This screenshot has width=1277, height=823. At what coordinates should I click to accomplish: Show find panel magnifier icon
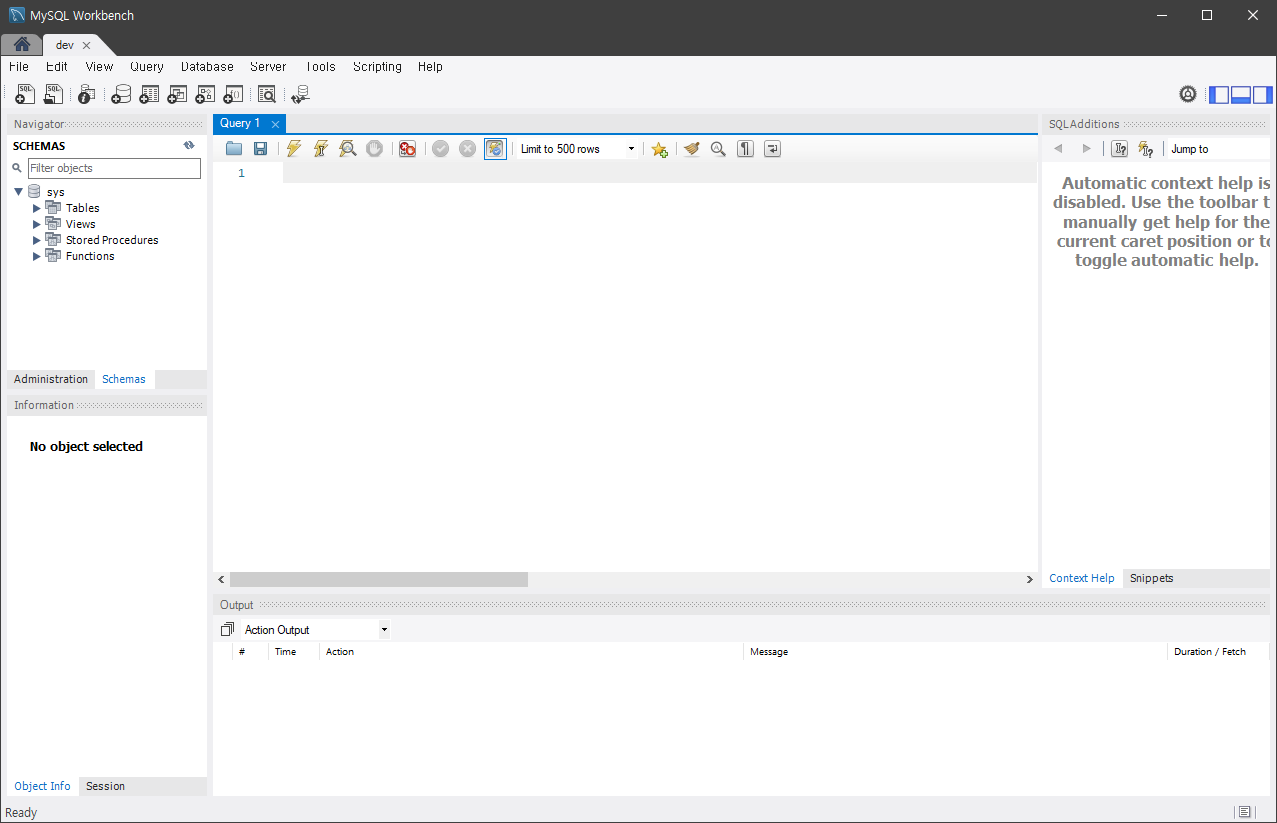point(718,149)
